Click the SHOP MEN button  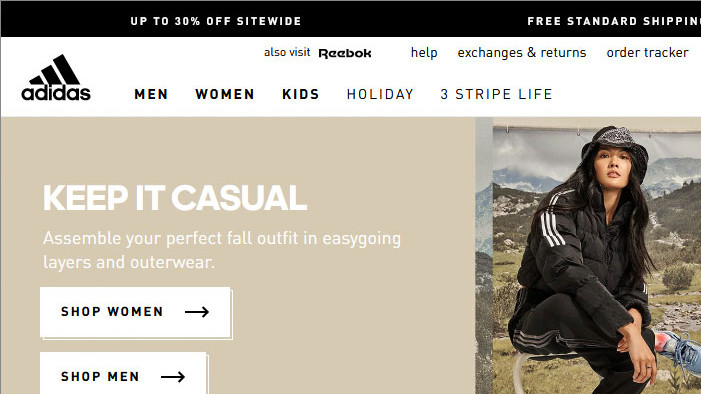(x=123, y=374)
